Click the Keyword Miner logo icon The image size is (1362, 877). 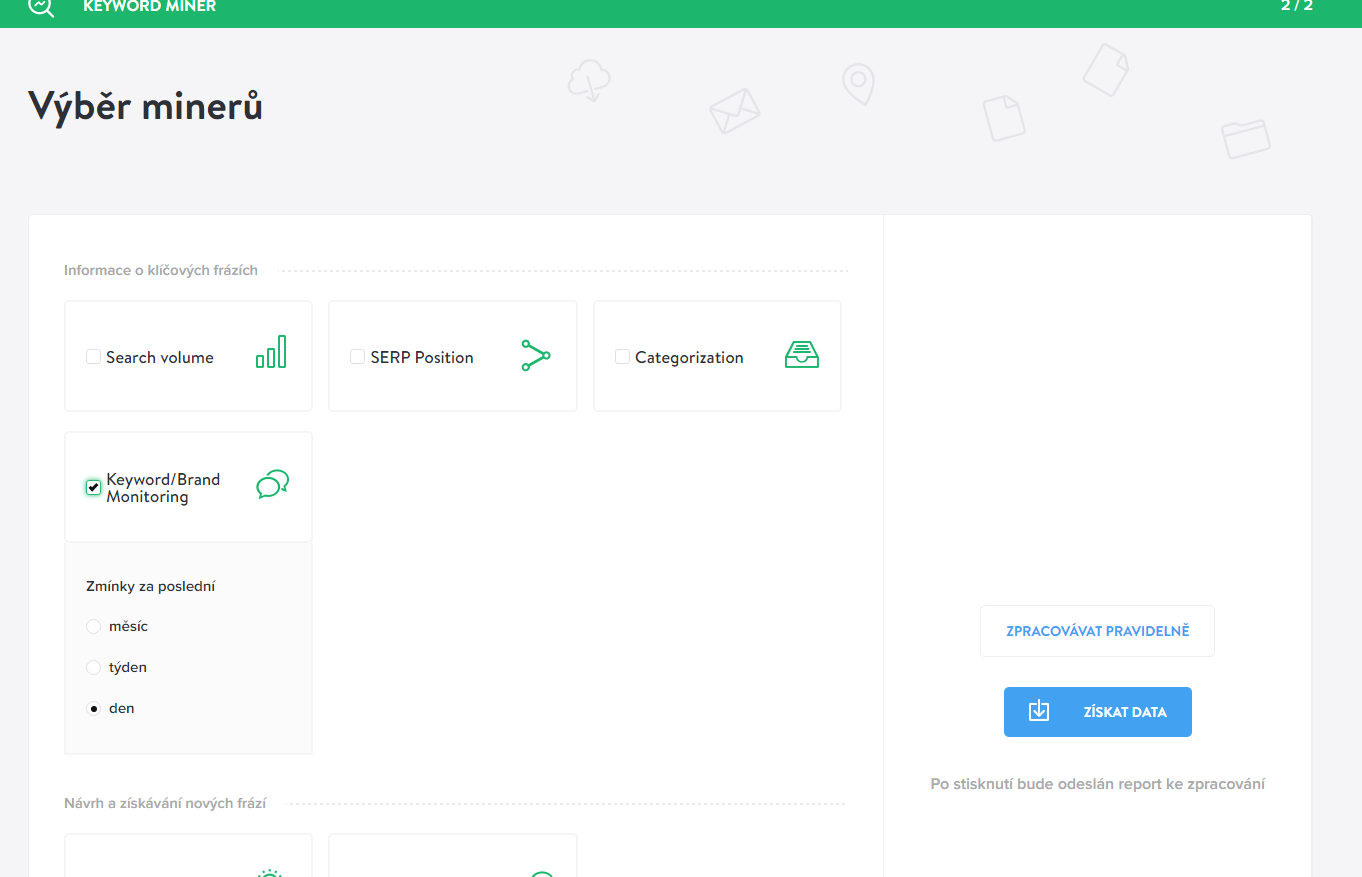click(41, 7)
